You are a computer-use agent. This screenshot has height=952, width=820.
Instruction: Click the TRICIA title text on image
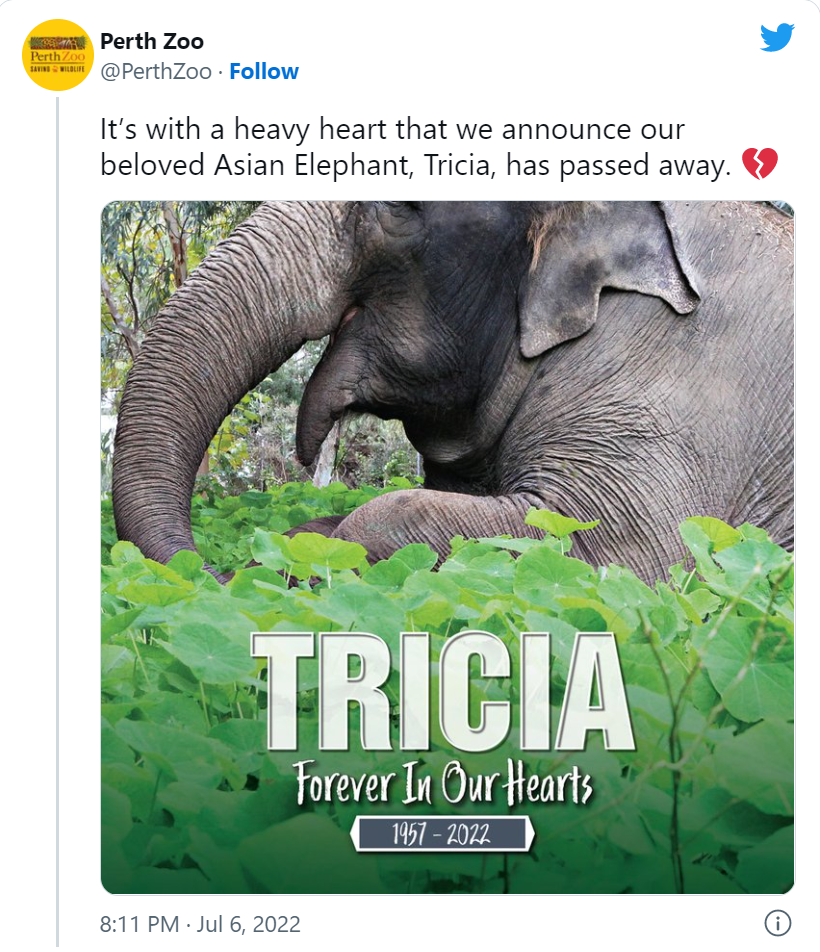pyautogui.click(x=442, y=692)
